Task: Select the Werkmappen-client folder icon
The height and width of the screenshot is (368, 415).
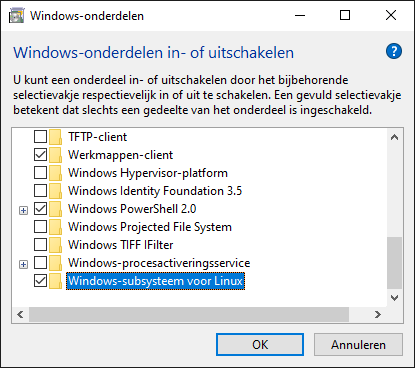Action: (55, 155)
